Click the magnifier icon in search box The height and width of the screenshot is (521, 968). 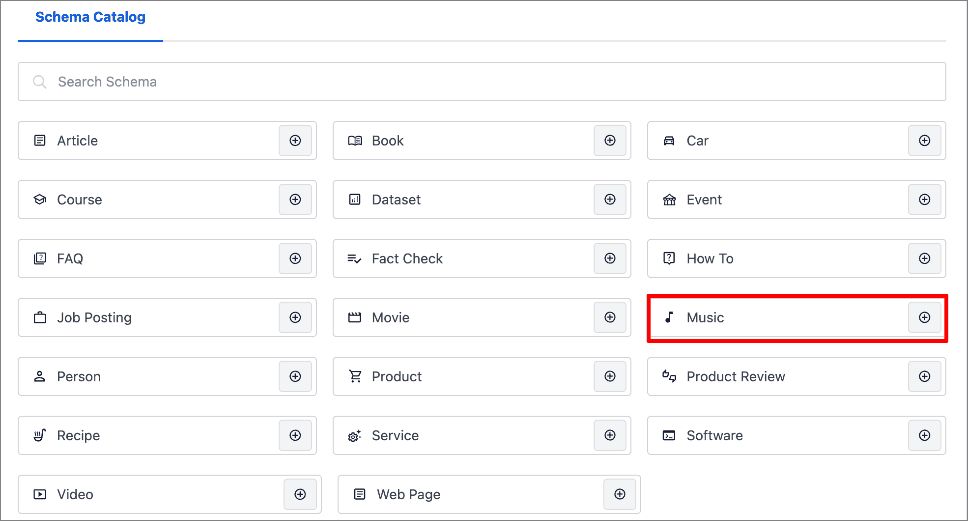[40, 81]
